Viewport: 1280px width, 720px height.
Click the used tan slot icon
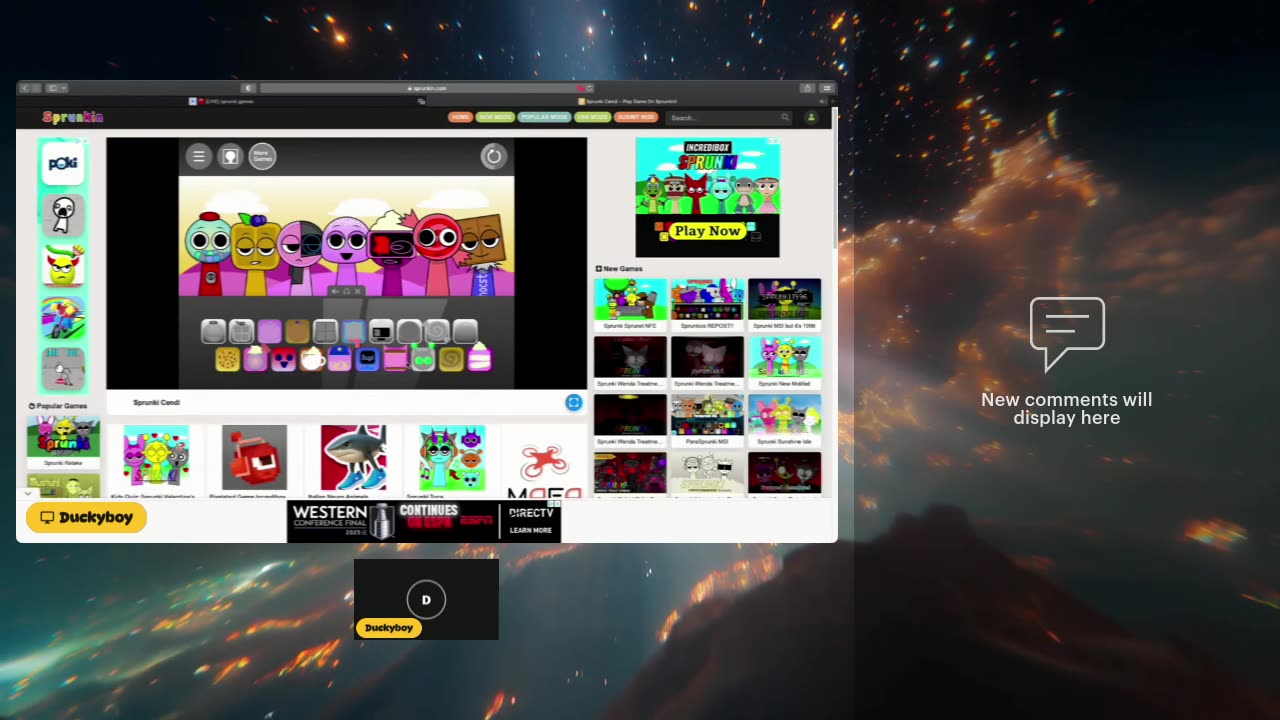pos(297,331)
